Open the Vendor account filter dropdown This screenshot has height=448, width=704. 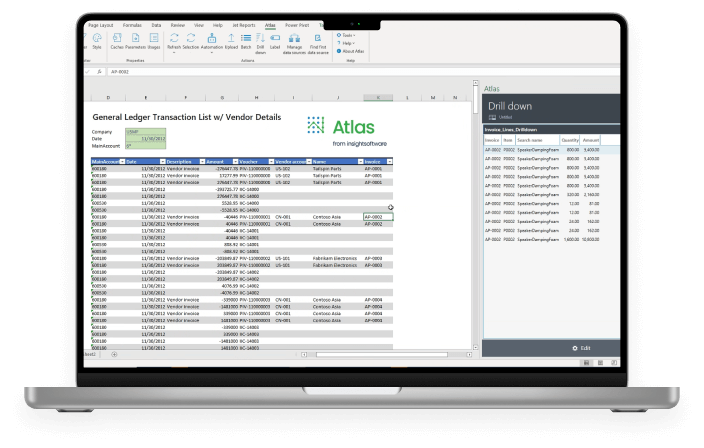(309, 162)
